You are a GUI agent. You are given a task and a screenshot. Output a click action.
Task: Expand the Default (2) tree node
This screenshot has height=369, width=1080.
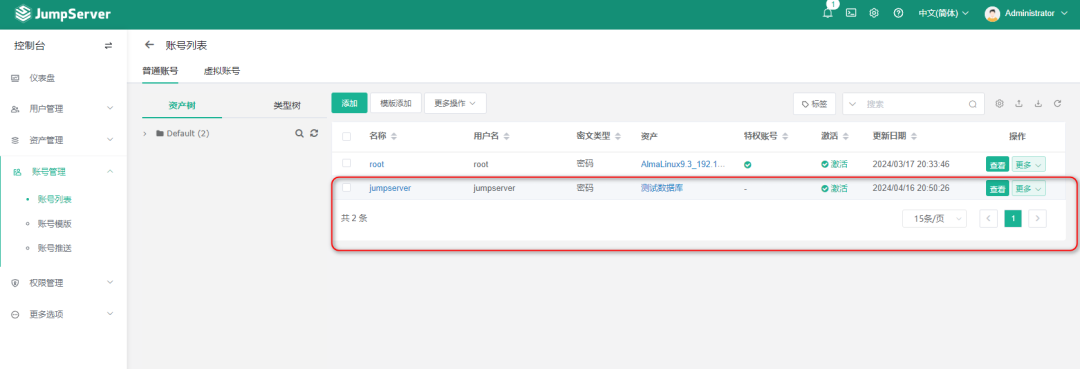(145, 134)
